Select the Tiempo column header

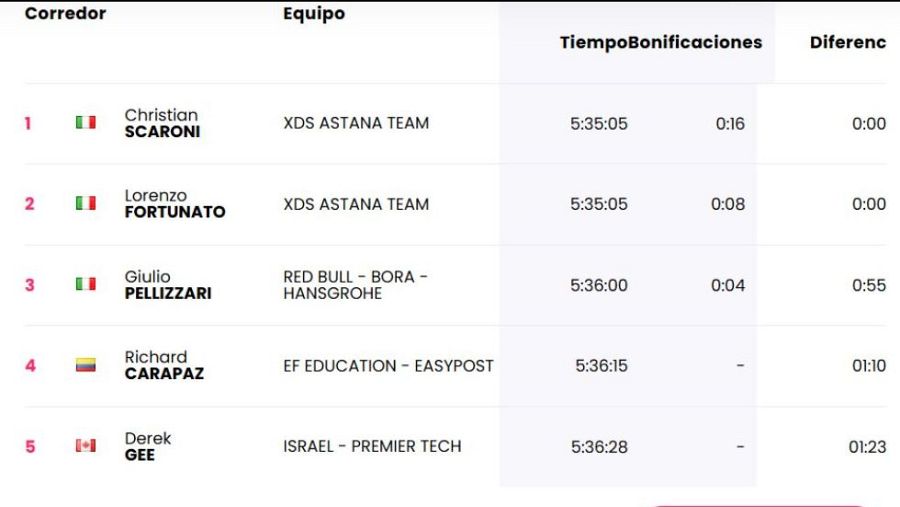pos(593,42)
